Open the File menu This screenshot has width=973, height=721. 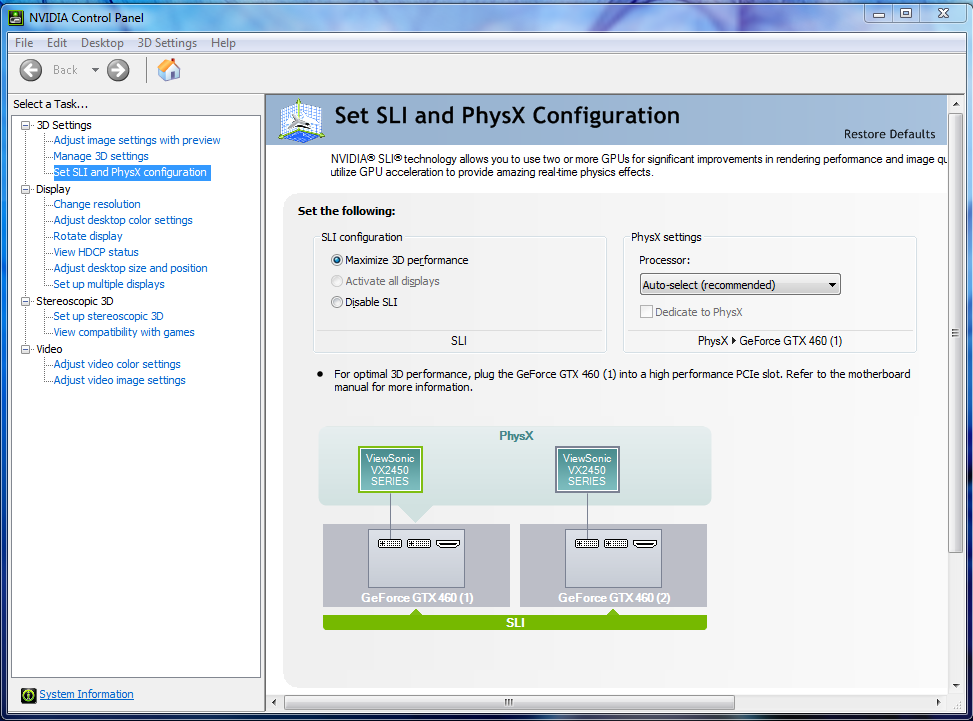24,43
